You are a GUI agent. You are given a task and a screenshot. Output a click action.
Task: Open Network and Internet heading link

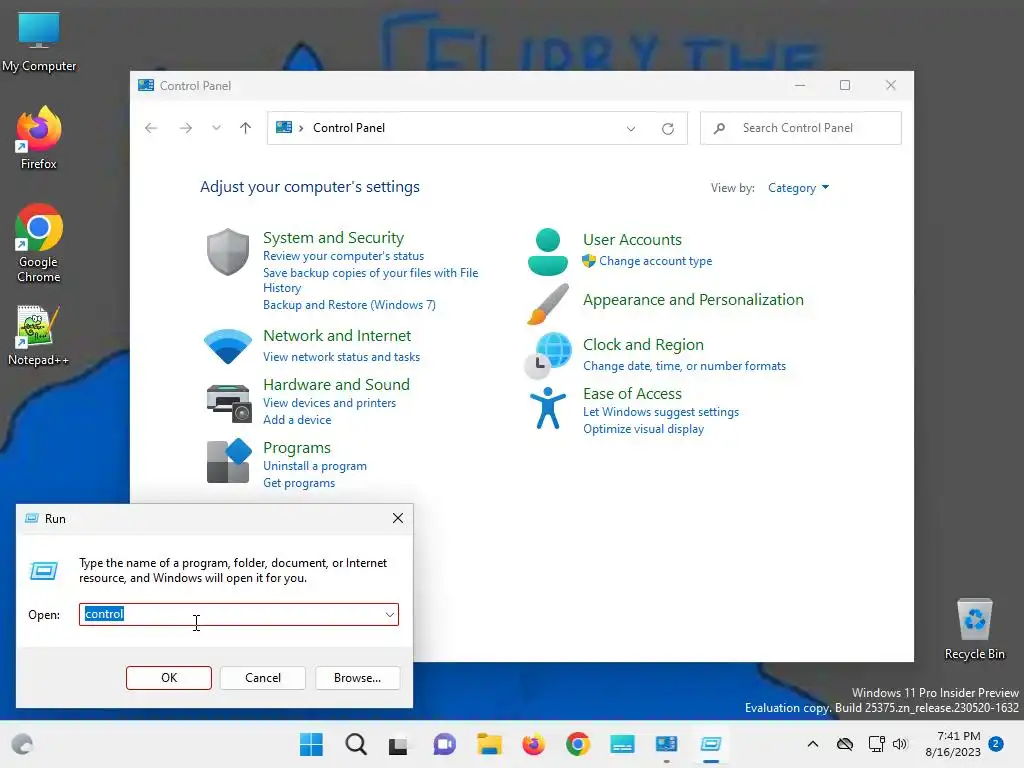[337, 336]
